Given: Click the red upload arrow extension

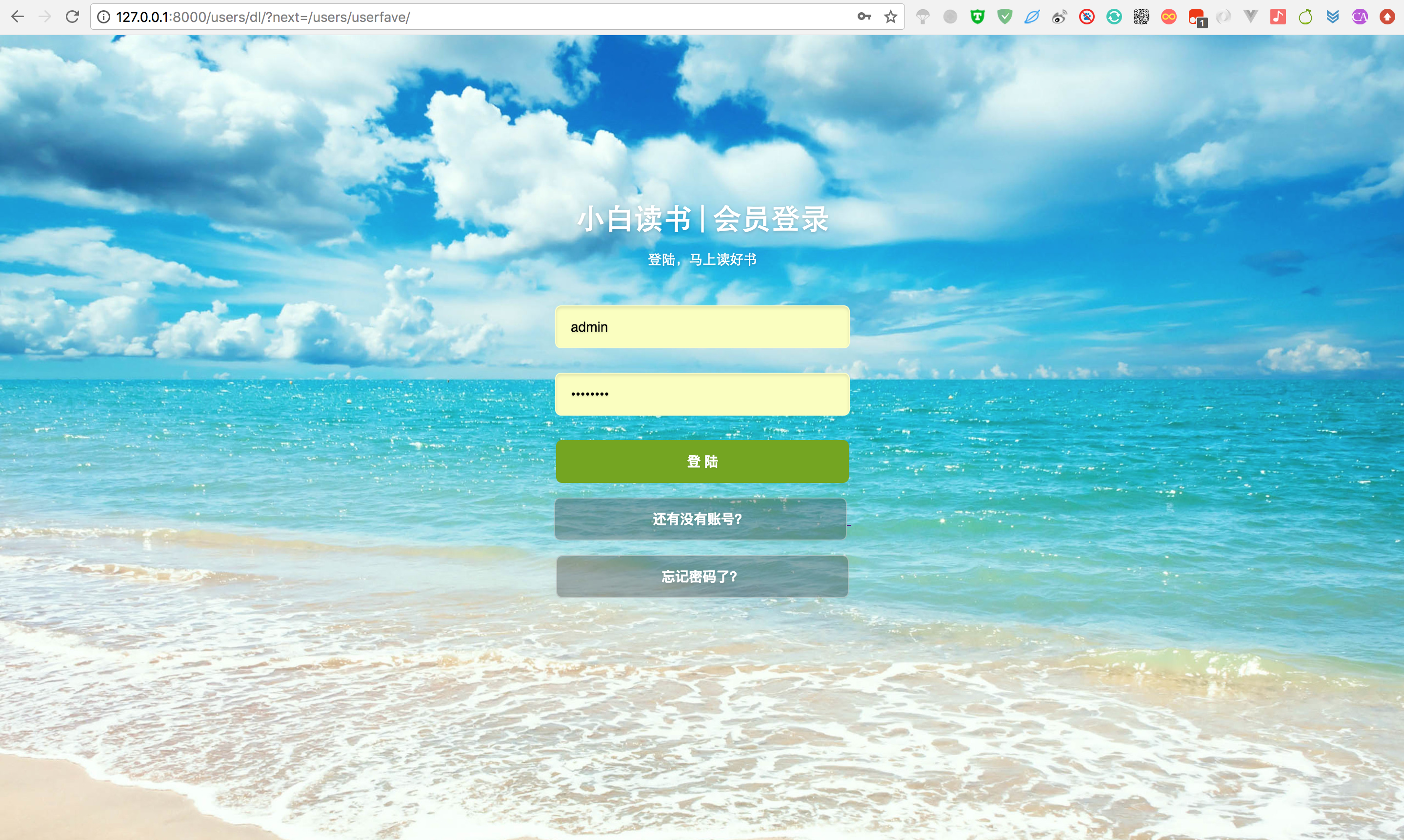Looking at the screenshot, I should point(1387,17).
